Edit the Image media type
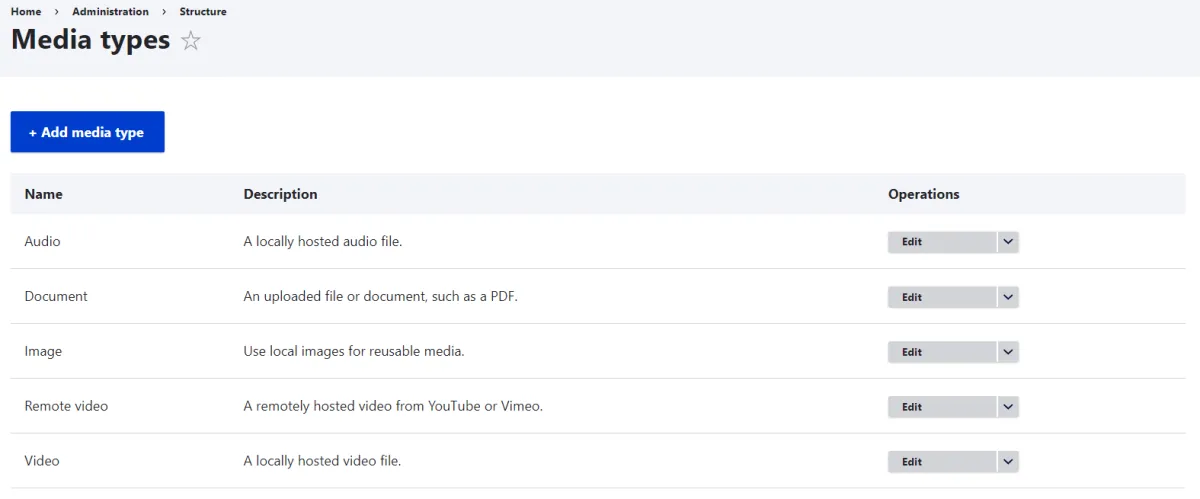 (x=942, y=352)
